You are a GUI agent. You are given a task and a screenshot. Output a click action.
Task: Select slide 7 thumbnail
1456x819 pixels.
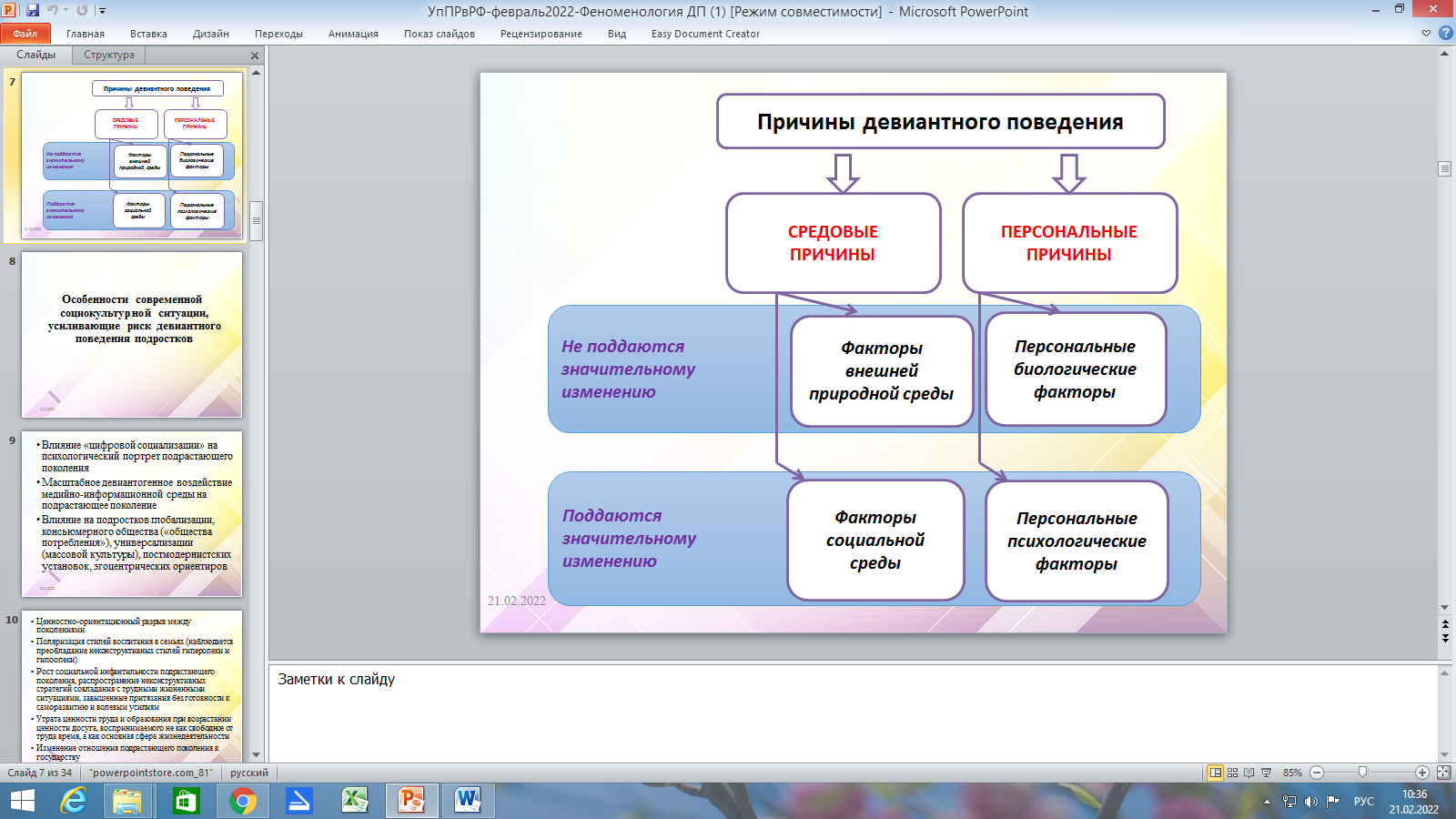(132, 156)
